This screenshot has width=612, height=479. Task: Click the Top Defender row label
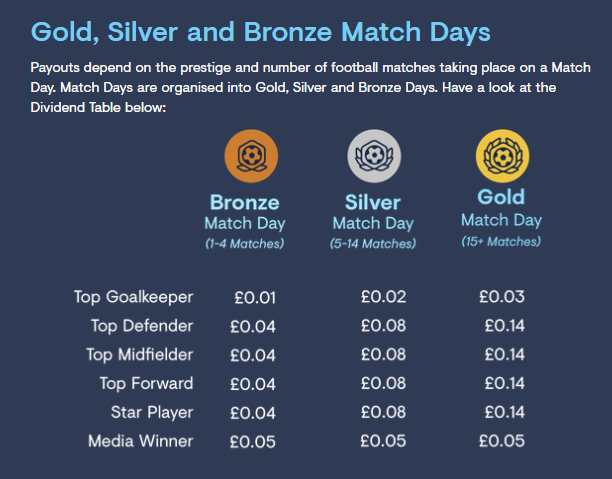coord(142,326)
